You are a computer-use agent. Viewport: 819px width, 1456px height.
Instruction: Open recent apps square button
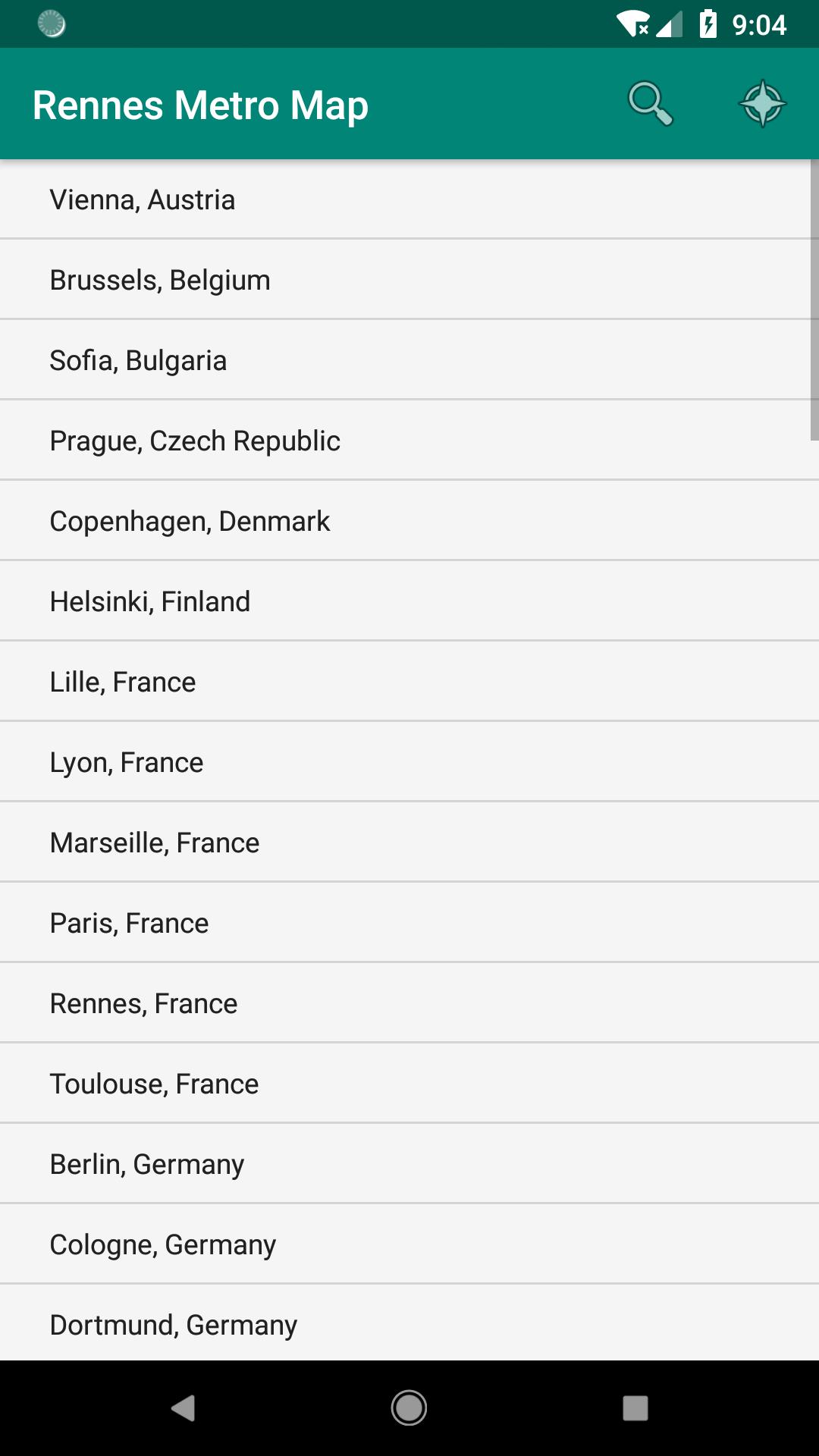click(635, 1408)
